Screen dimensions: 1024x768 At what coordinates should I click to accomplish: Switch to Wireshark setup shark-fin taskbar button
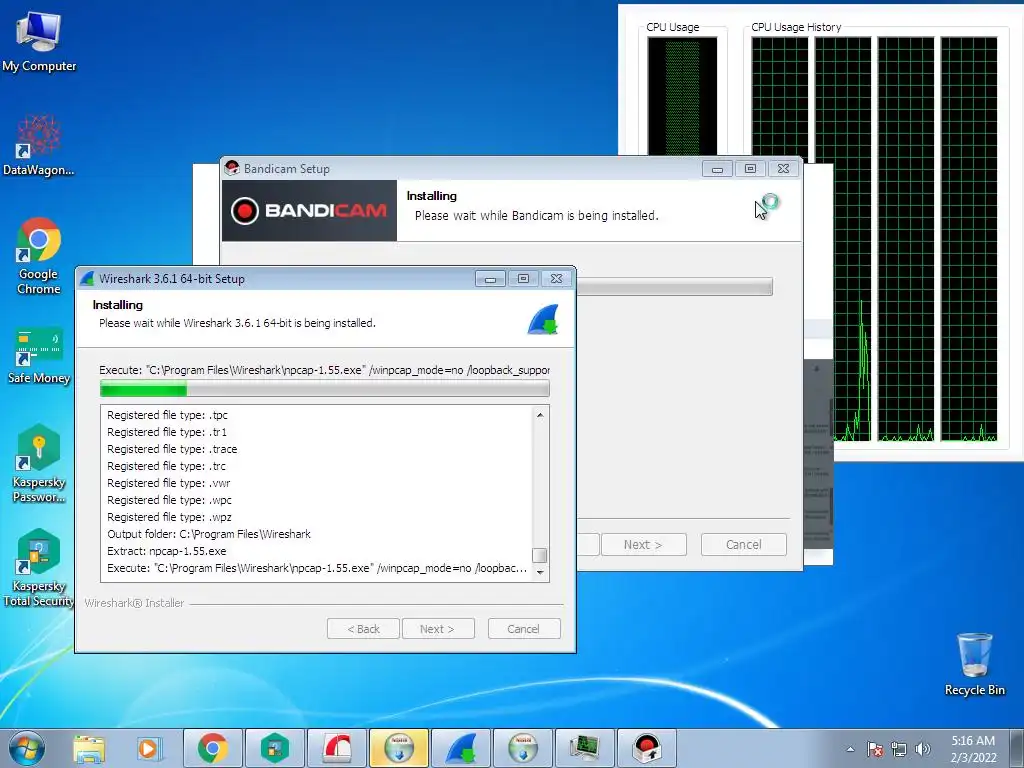tap(461, 748)
